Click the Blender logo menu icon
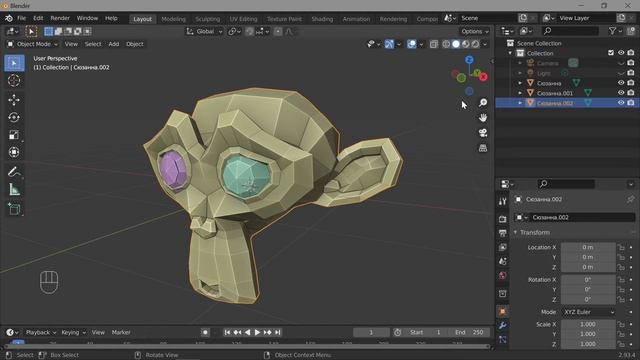 click(x=9, y=18)
